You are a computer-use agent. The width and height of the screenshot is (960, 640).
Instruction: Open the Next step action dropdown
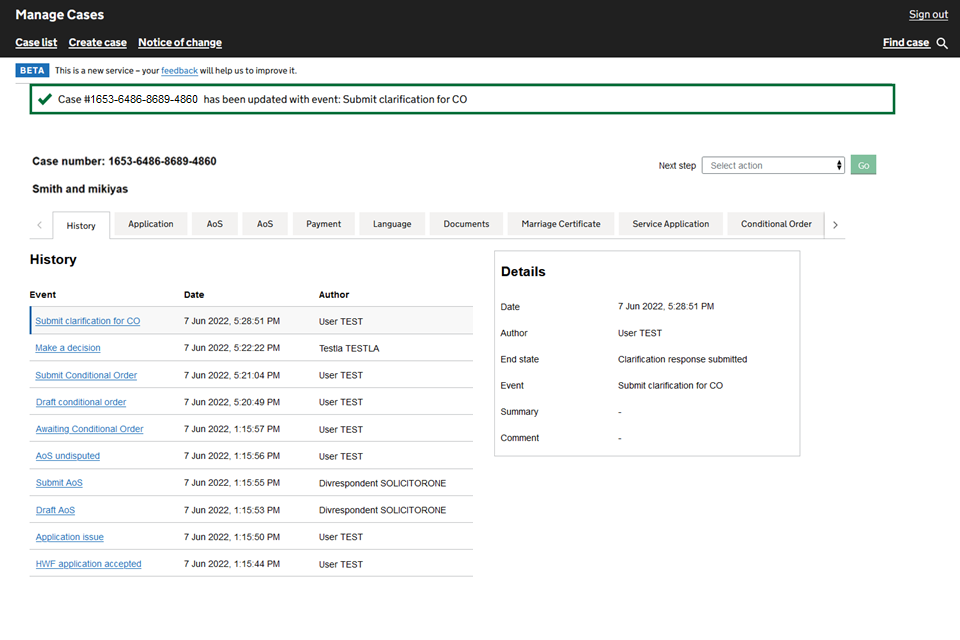pyautogui.click(x=772, y=166)
